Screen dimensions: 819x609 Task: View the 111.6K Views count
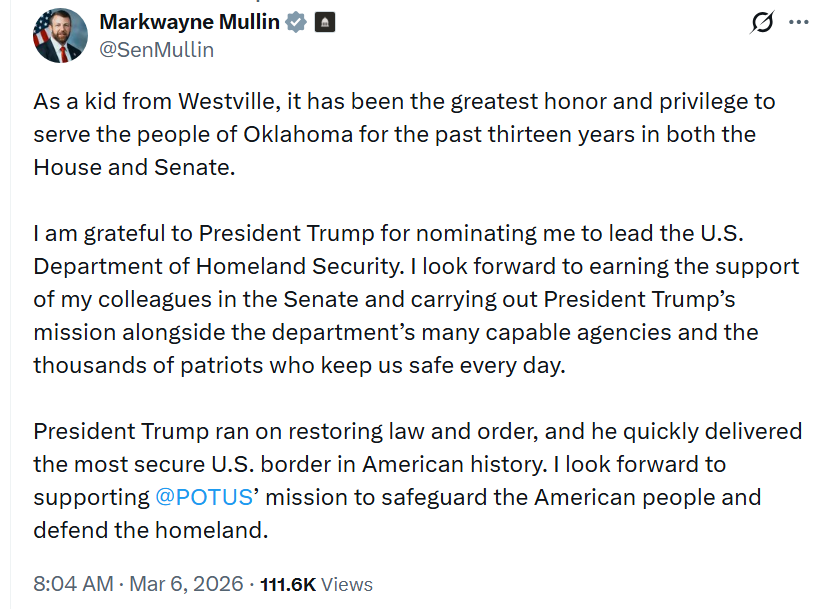(316, 584)
